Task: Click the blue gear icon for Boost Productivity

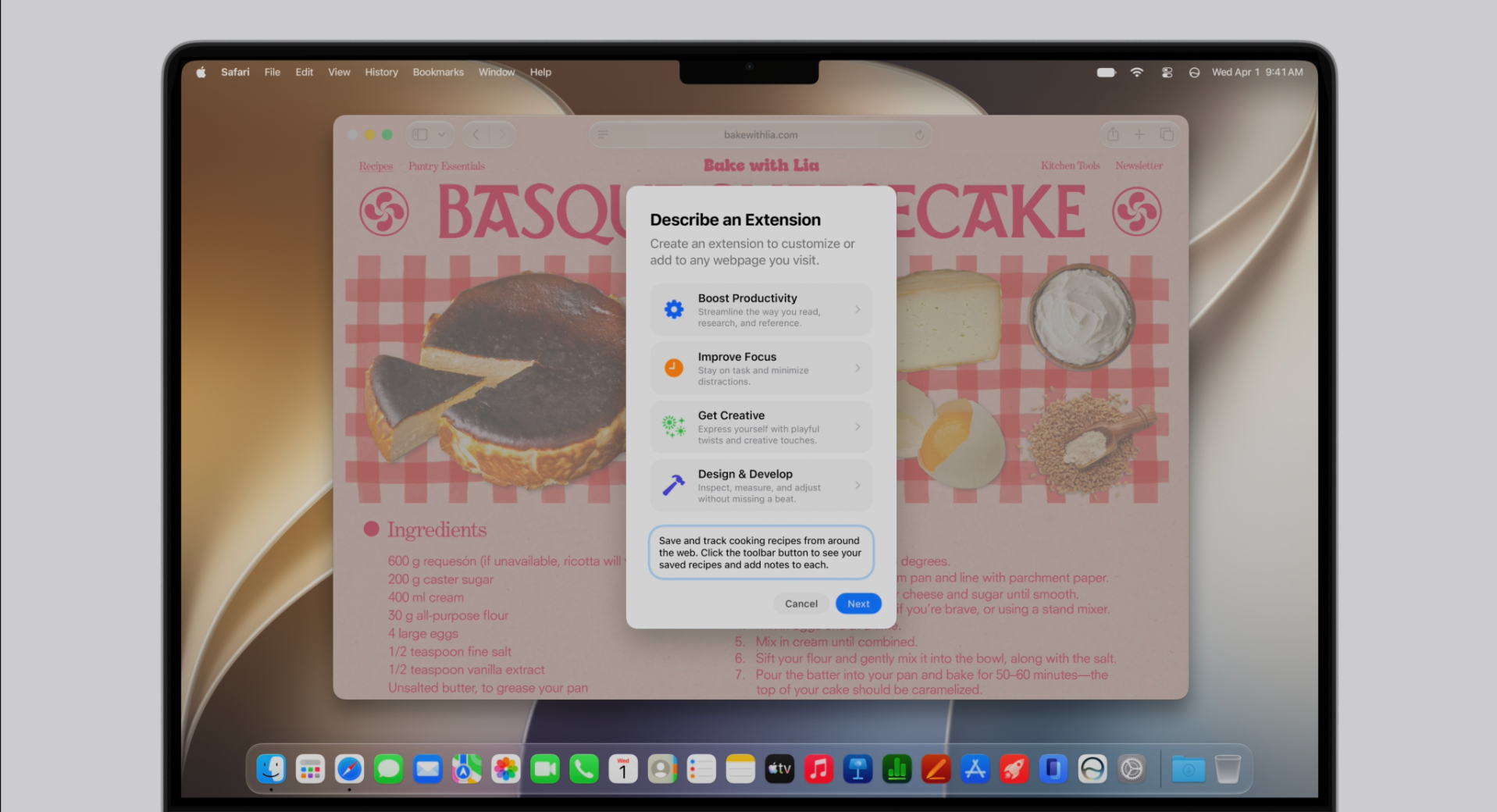Action: click(x=673, y=310)
